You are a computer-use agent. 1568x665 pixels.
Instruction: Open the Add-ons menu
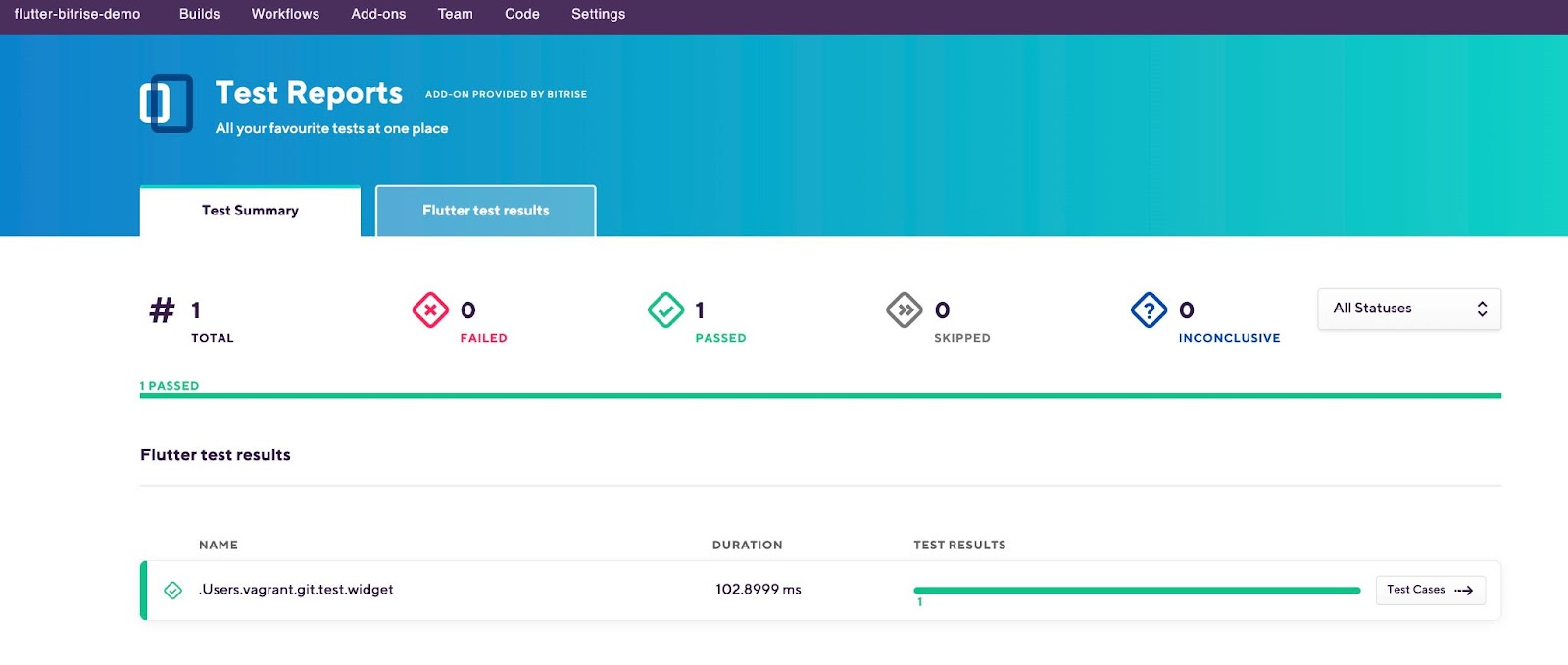coord(378,14)
